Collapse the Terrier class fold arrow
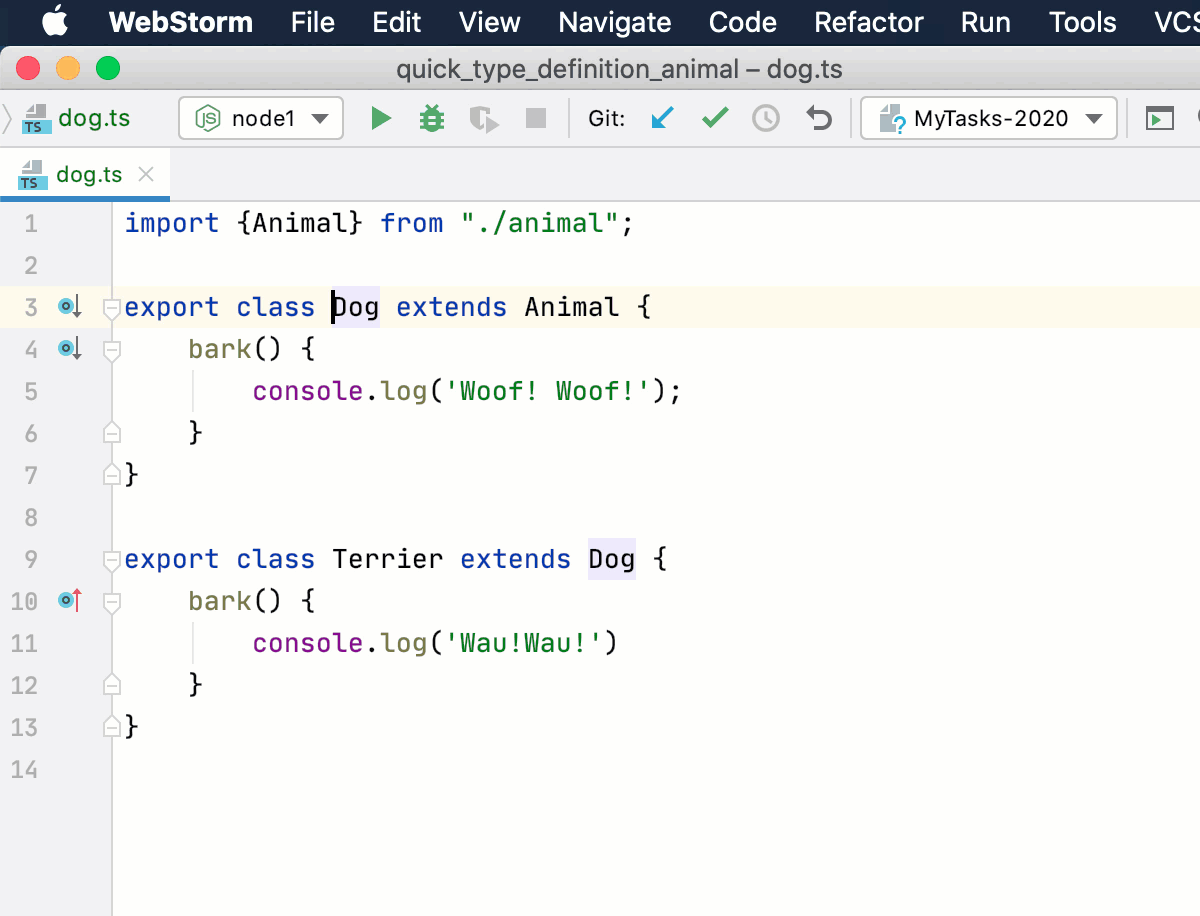The height and width of the screenshot is (916, 1200). [111, 559]
